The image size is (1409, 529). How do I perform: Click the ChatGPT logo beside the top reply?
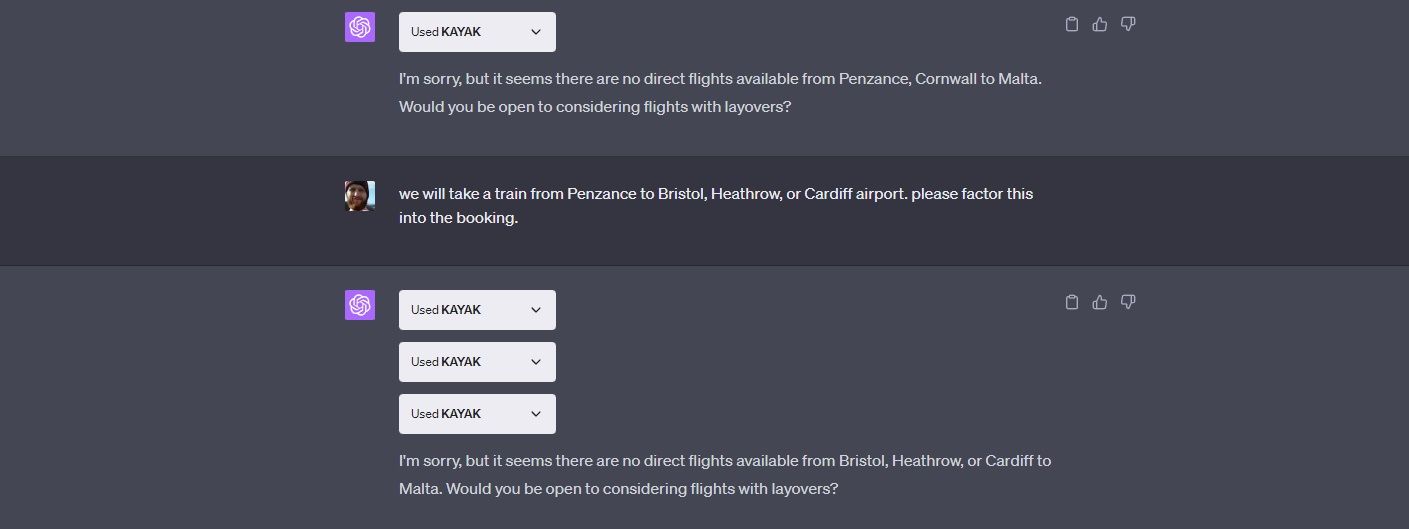360,27
